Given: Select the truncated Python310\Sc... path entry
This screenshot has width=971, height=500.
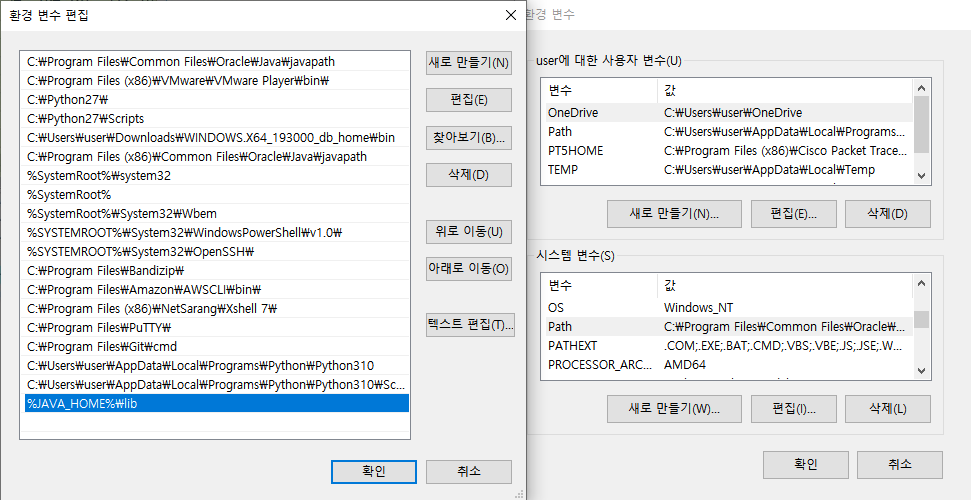Looking at the screenshot, I should click(217, 384).
